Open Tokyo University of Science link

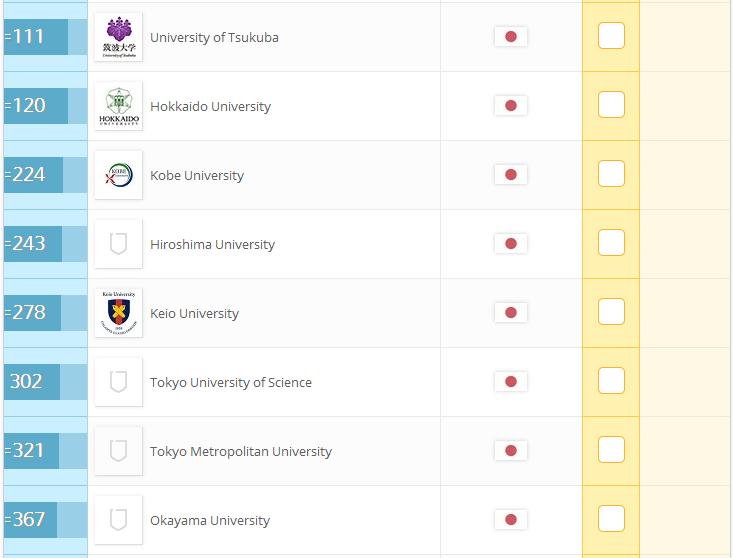pyautogui.click(x=230, y=382)
